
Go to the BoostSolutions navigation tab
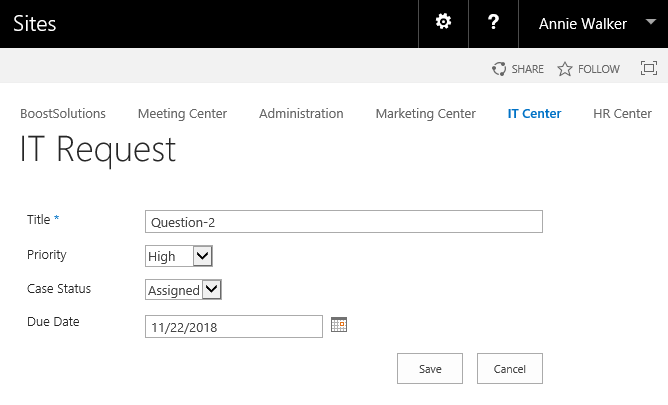coord(63,114)
